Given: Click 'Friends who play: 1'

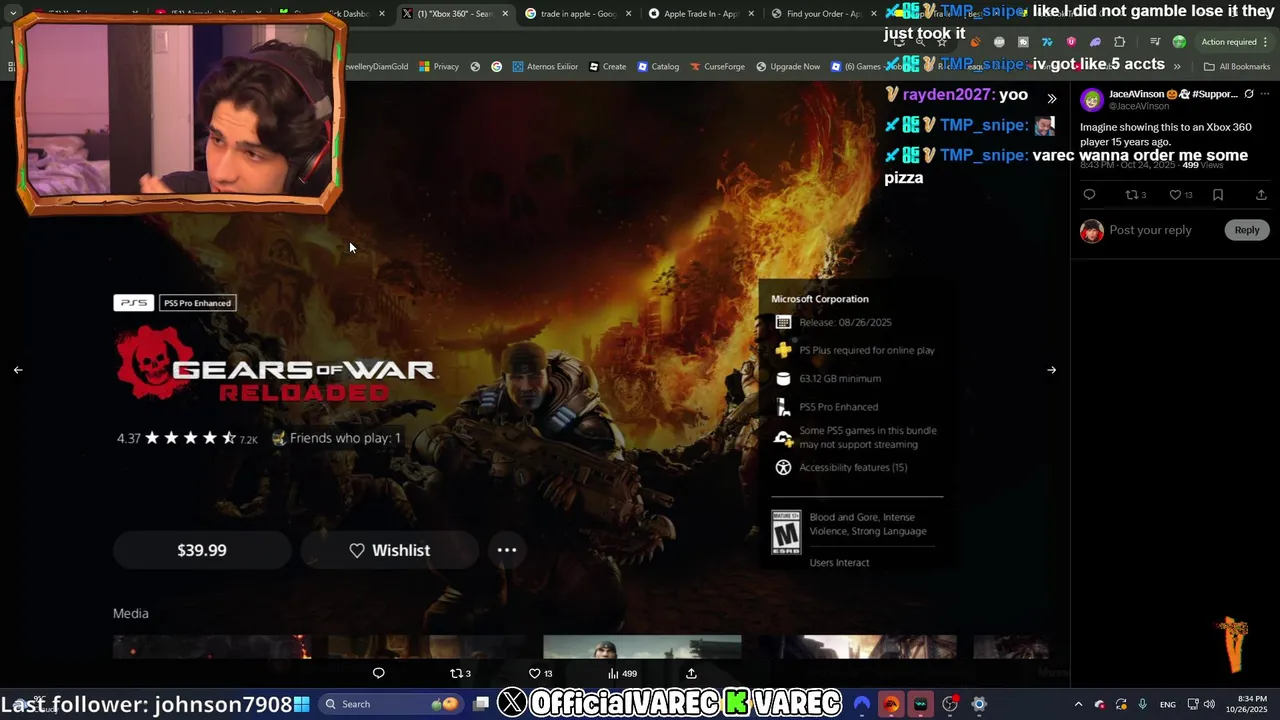Looking at the screenshot, I should [337, 438].
